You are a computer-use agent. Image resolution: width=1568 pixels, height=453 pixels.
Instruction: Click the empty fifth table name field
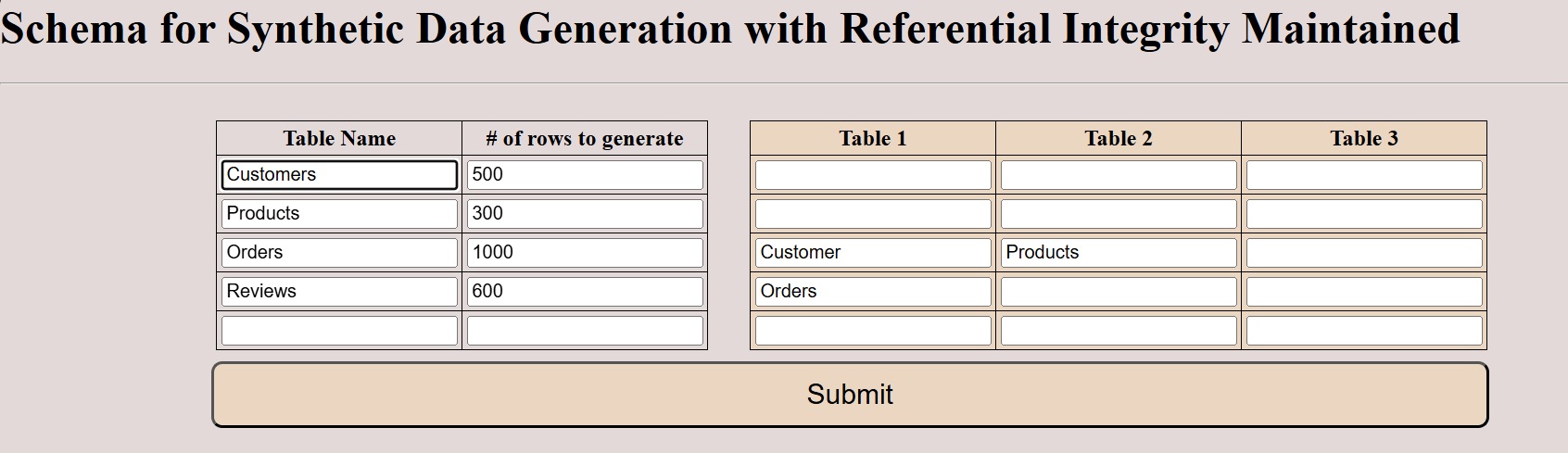click(339, 331)
